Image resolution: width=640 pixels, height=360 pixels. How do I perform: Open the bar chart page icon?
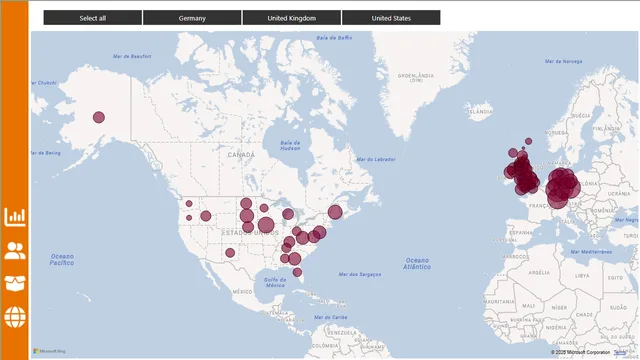pos(15,217)
